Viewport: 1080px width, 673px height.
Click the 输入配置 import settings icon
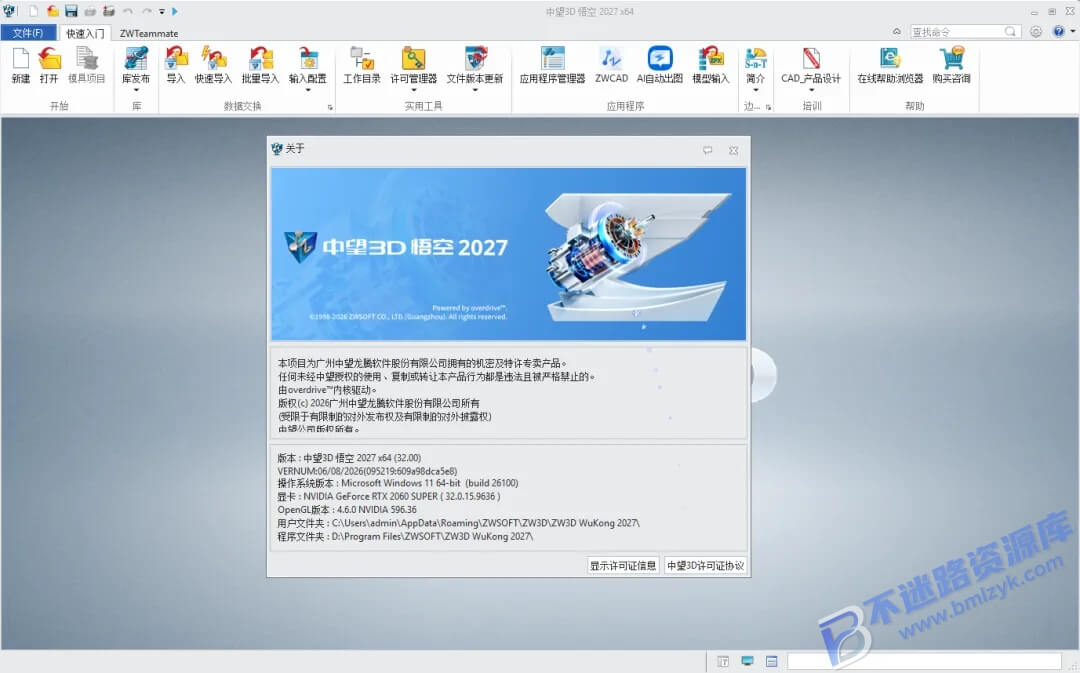click(308, 59)
